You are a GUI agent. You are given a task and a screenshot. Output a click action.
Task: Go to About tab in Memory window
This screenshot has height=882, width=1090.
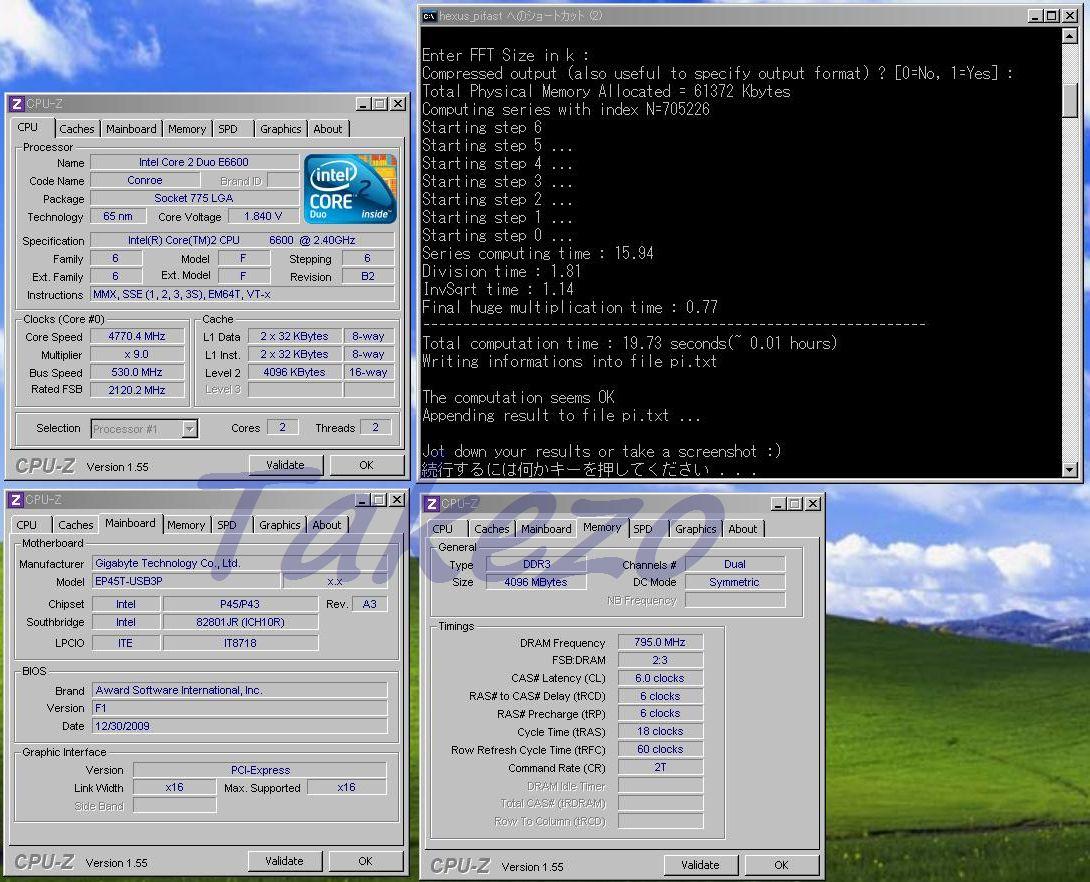point(742,529)
